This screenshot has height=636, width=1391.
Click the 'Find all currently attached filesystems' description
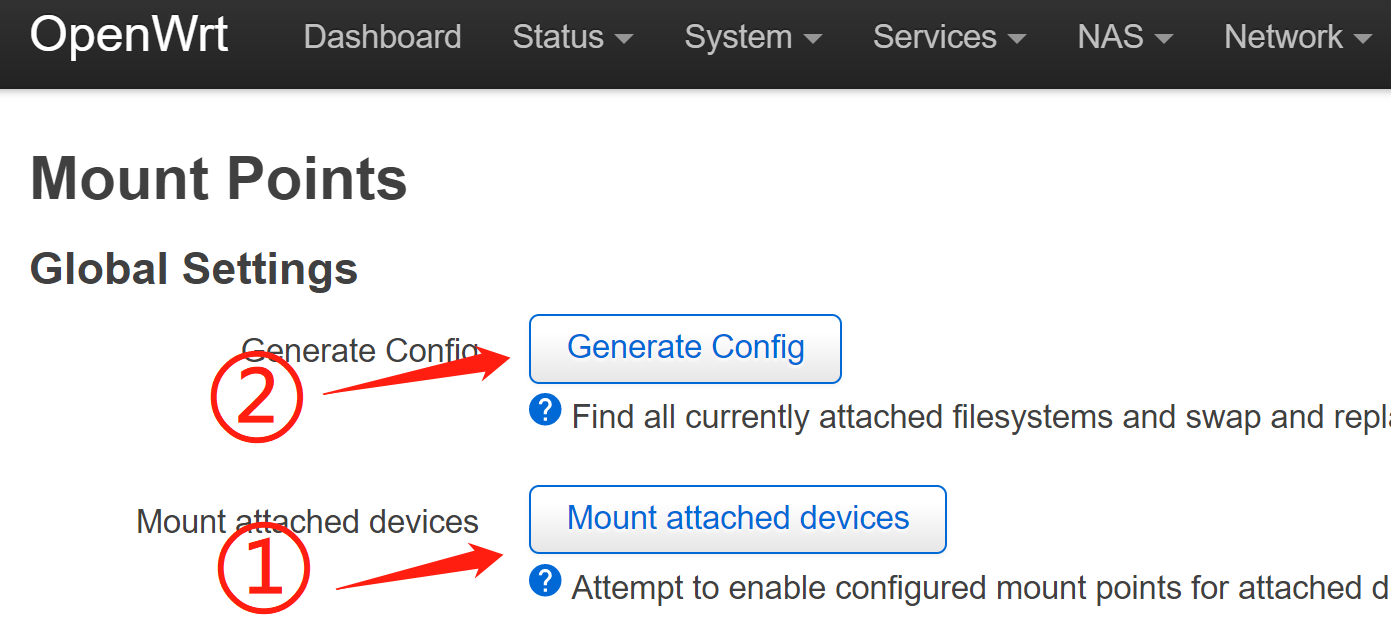tap(980, 417)
